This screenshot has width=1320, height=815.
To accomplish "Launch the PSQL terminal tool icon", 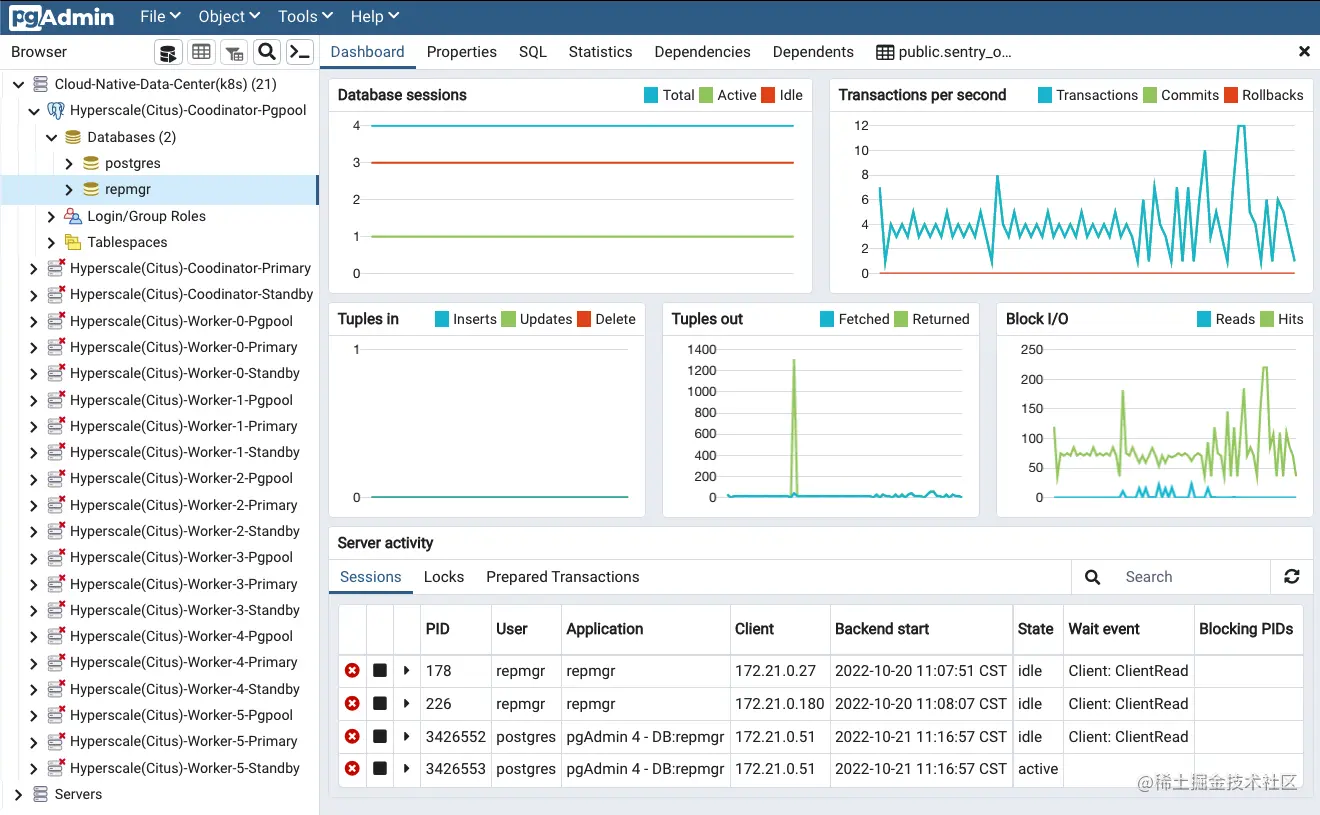I will [299, 52].
